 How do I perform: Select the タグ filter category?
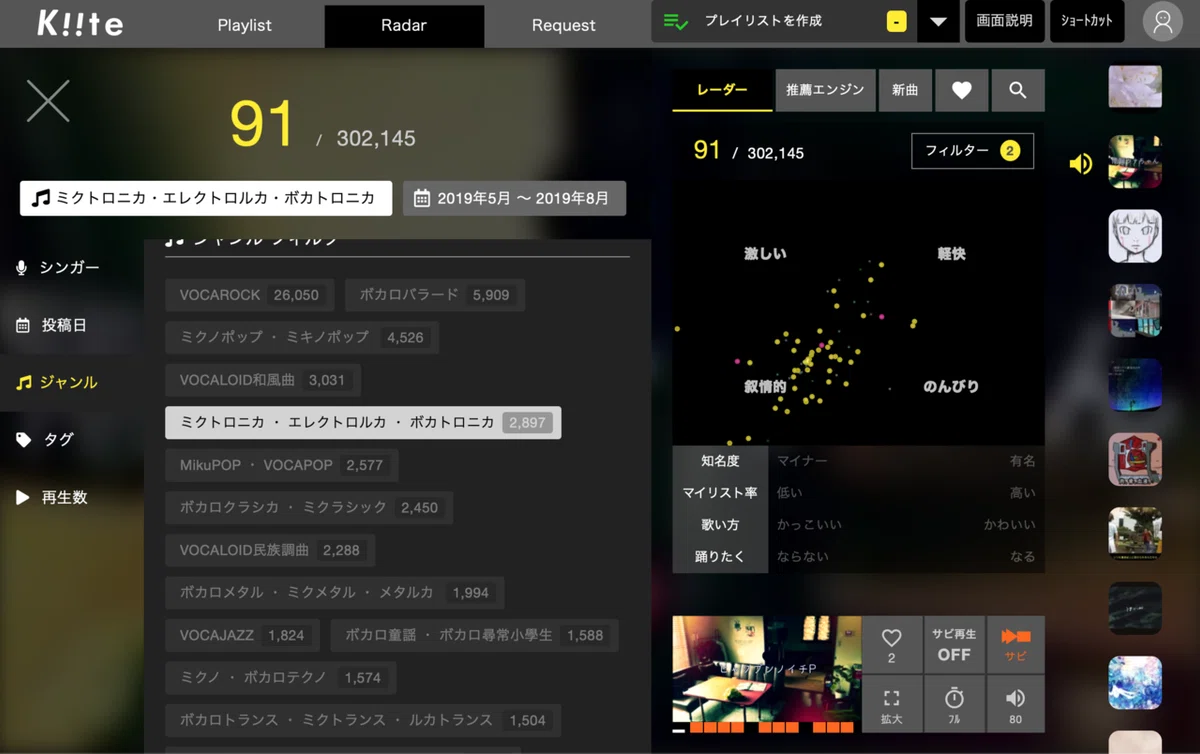click(44, 439)
